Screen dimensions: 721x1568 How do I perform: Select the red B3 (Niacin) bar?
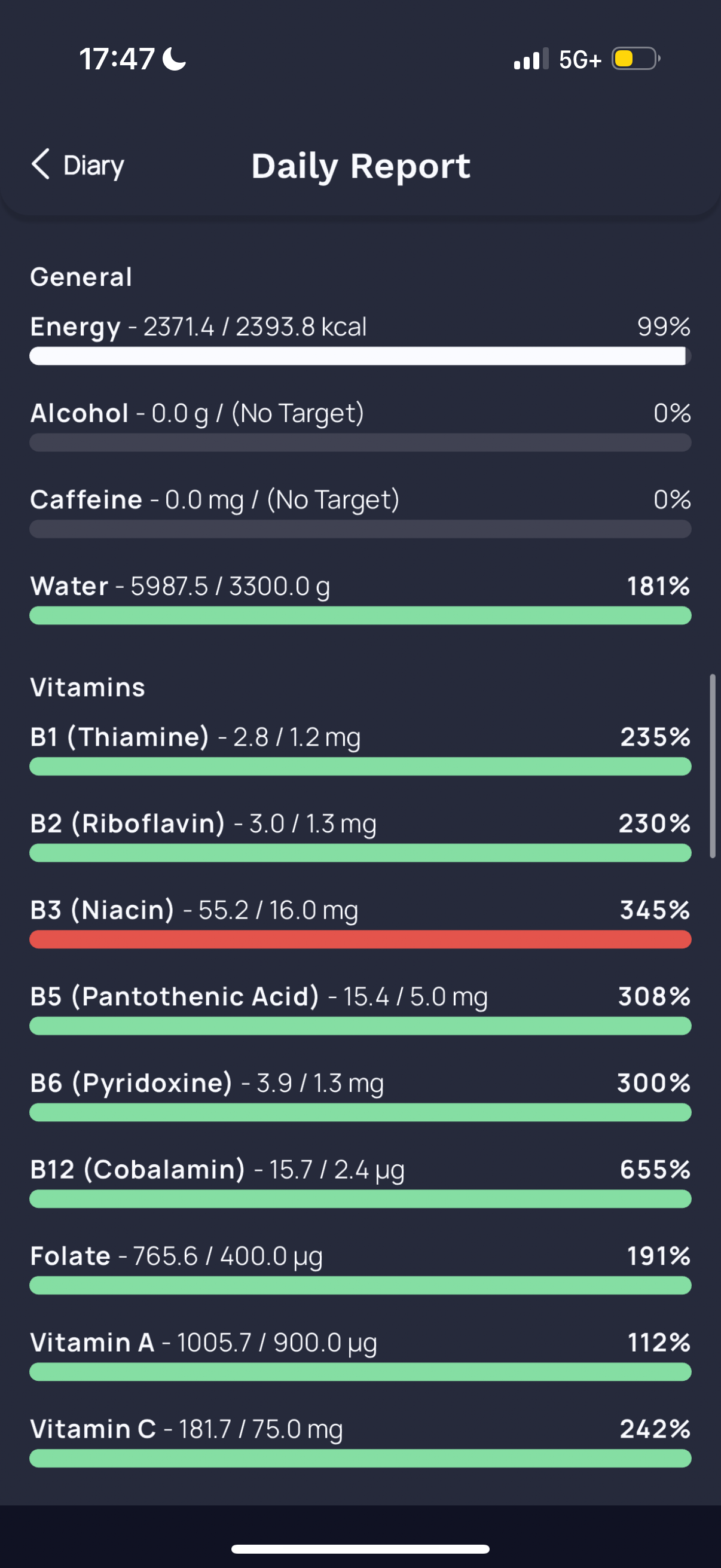360,939
